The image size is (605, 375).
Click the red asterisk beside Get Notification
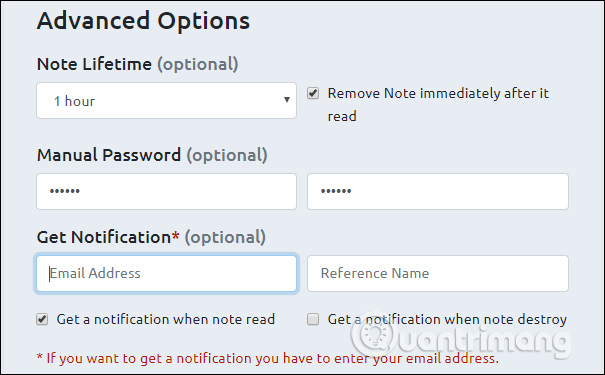[176, 235]
